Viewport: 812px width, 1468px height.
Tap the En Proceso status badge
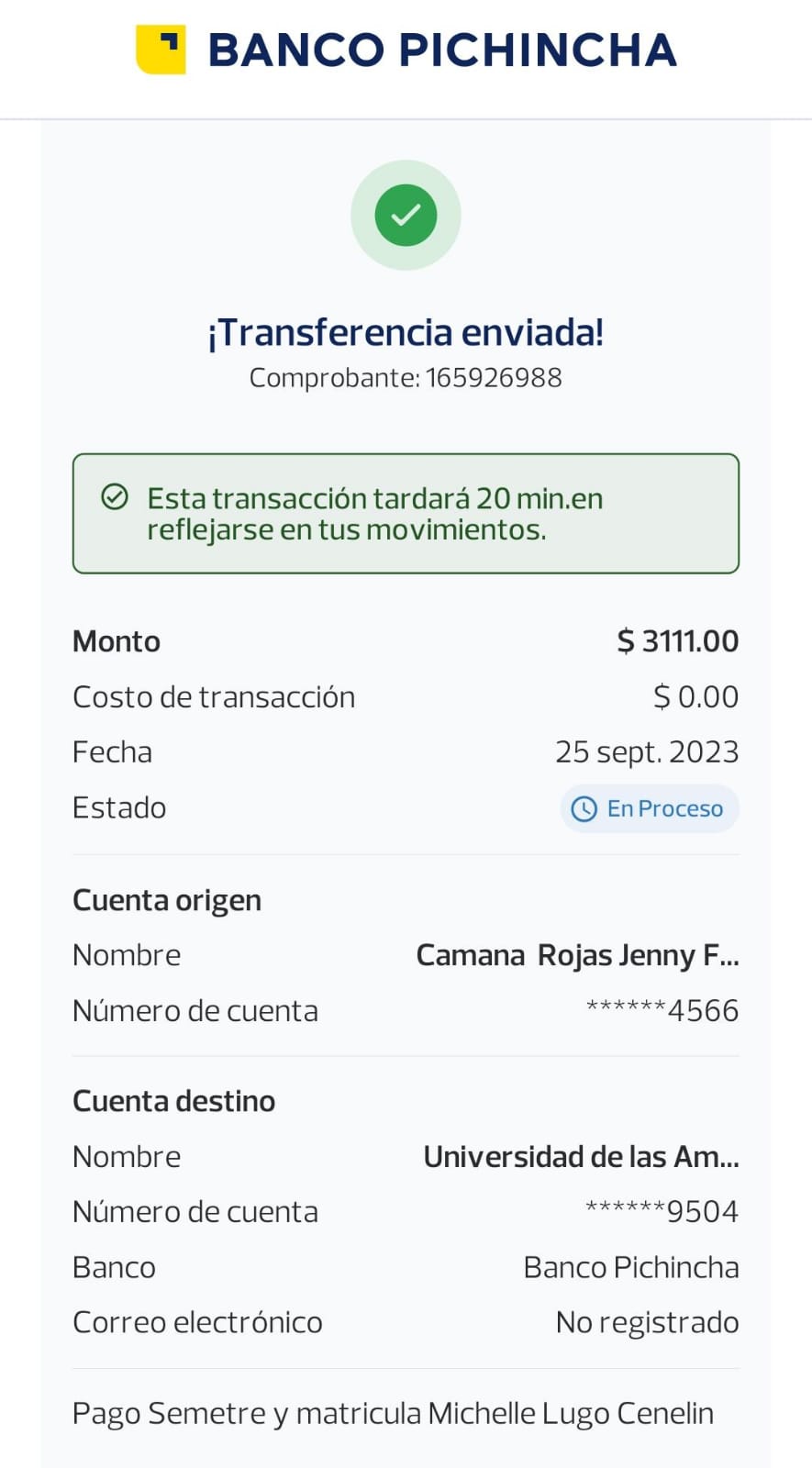650,808
